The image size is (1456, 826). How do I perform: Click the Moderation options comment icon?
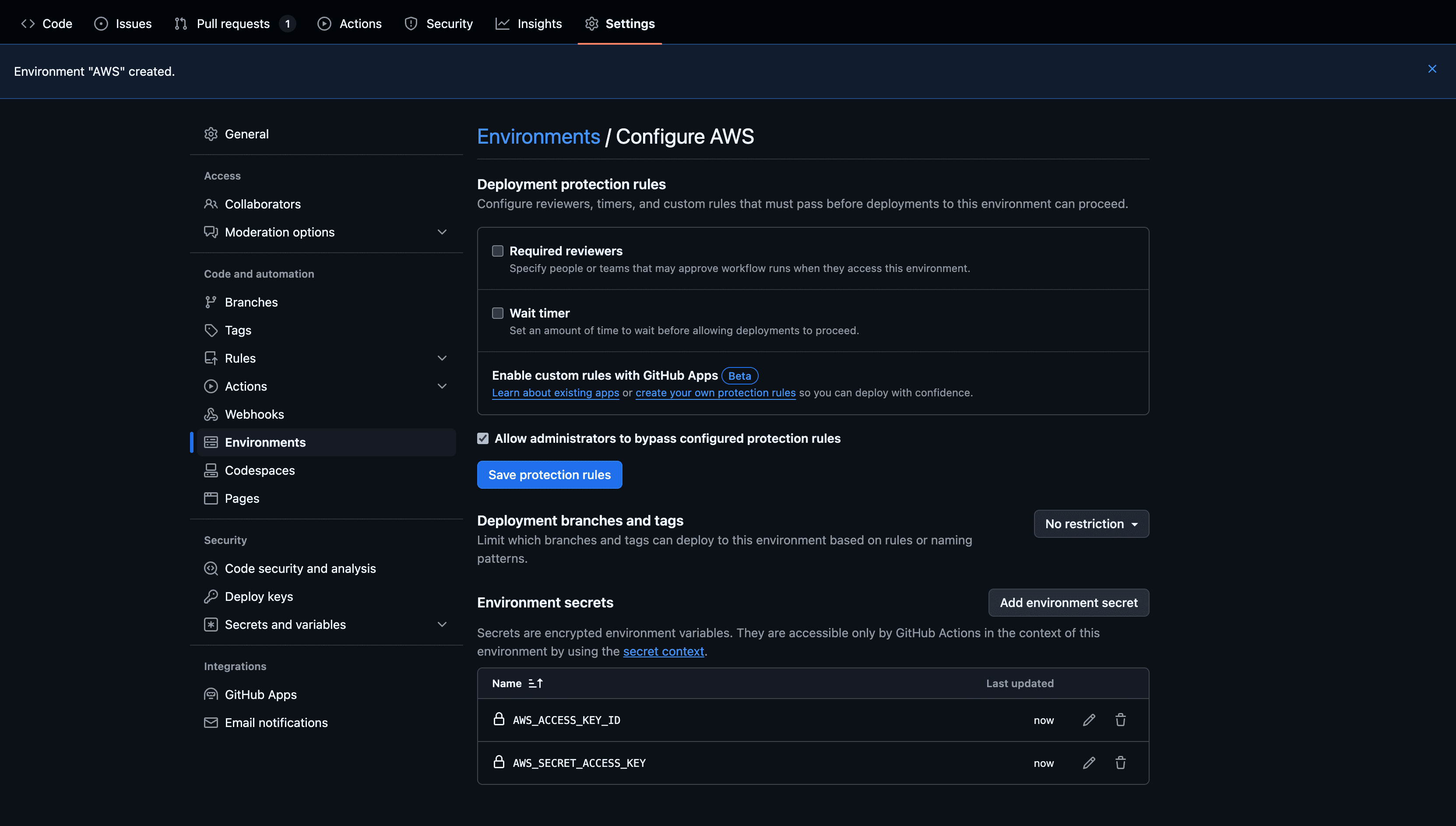pos(211,232)
